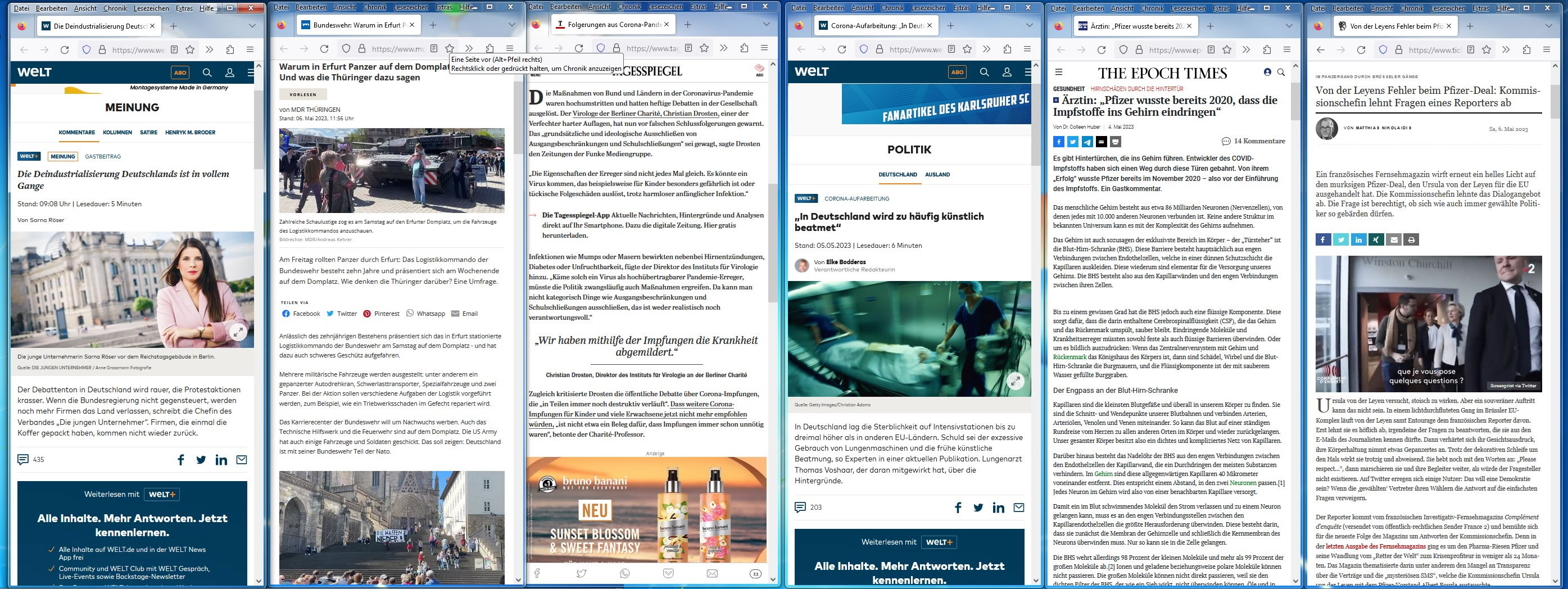Image resolution: width=1568 pixels, height=589 pixels.
Task: Enlarge the Sarna Röser photo via expand icon
Action: click(238, 332)
